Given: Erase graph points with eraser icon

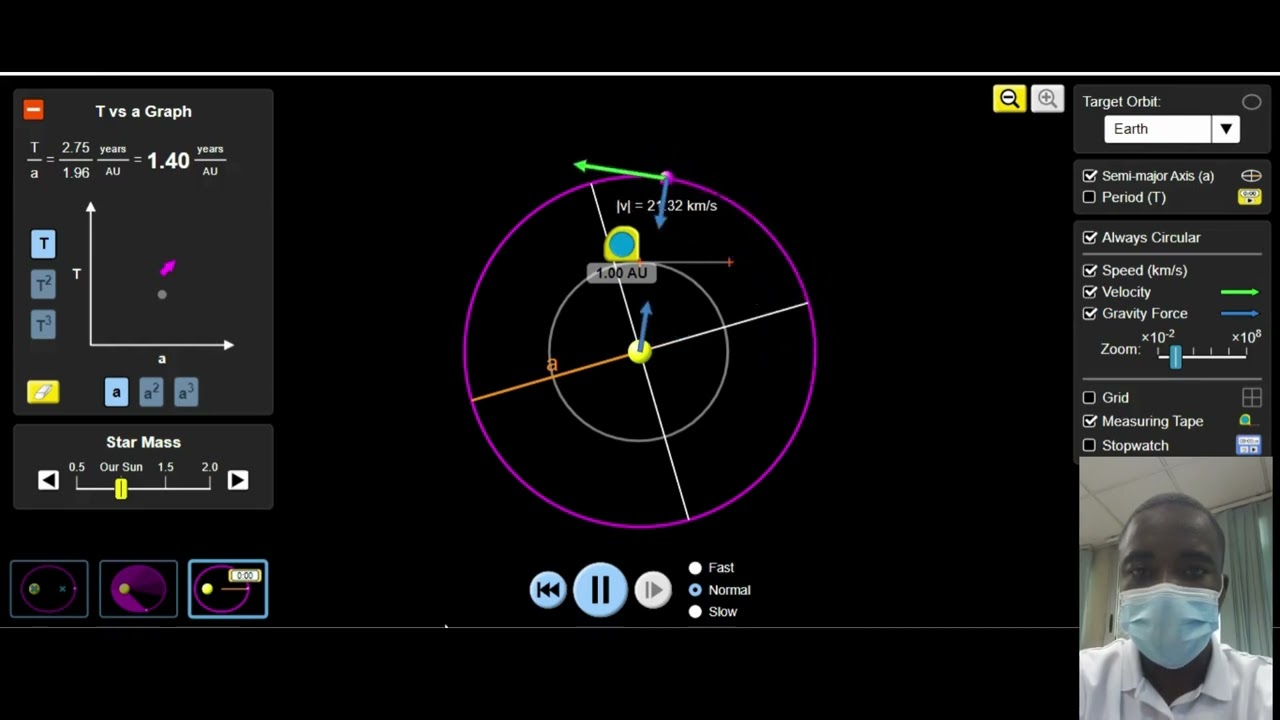Looking at the screenshot, I should pyautogui.click(x=43, y=392).
